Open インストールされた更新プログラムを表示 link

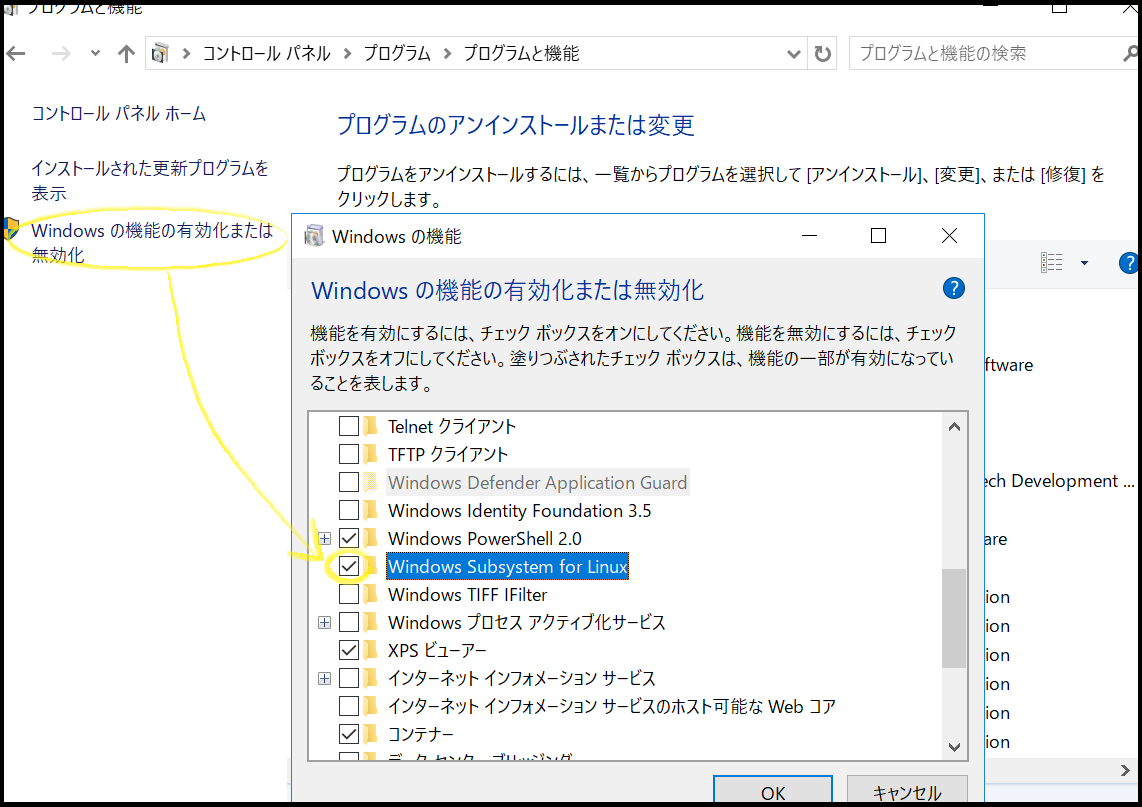pyautogui.click(x=149, y=181)
